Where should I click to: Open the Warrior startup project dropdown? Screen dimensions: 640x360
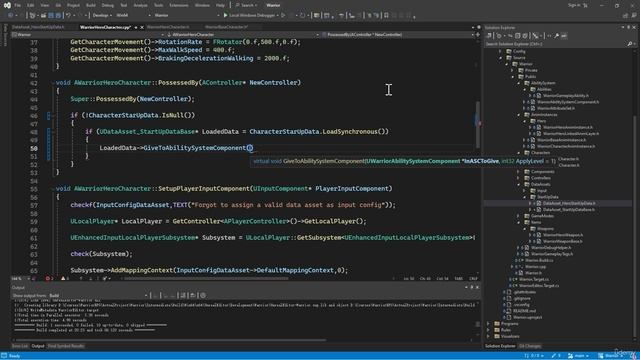pyautogui.click(x=187, y=16)
